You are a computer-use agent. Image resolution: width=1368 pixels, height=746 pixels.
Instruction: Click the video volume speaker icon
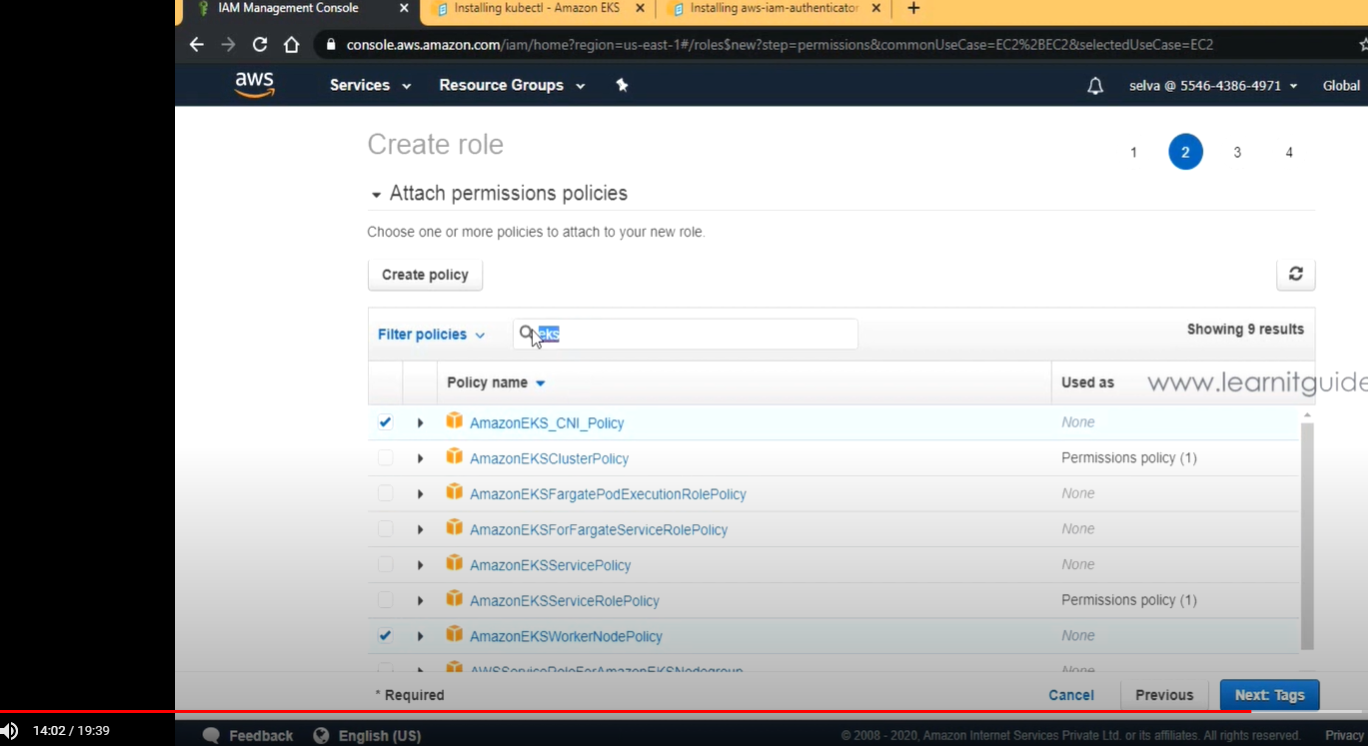pos(9,731)
